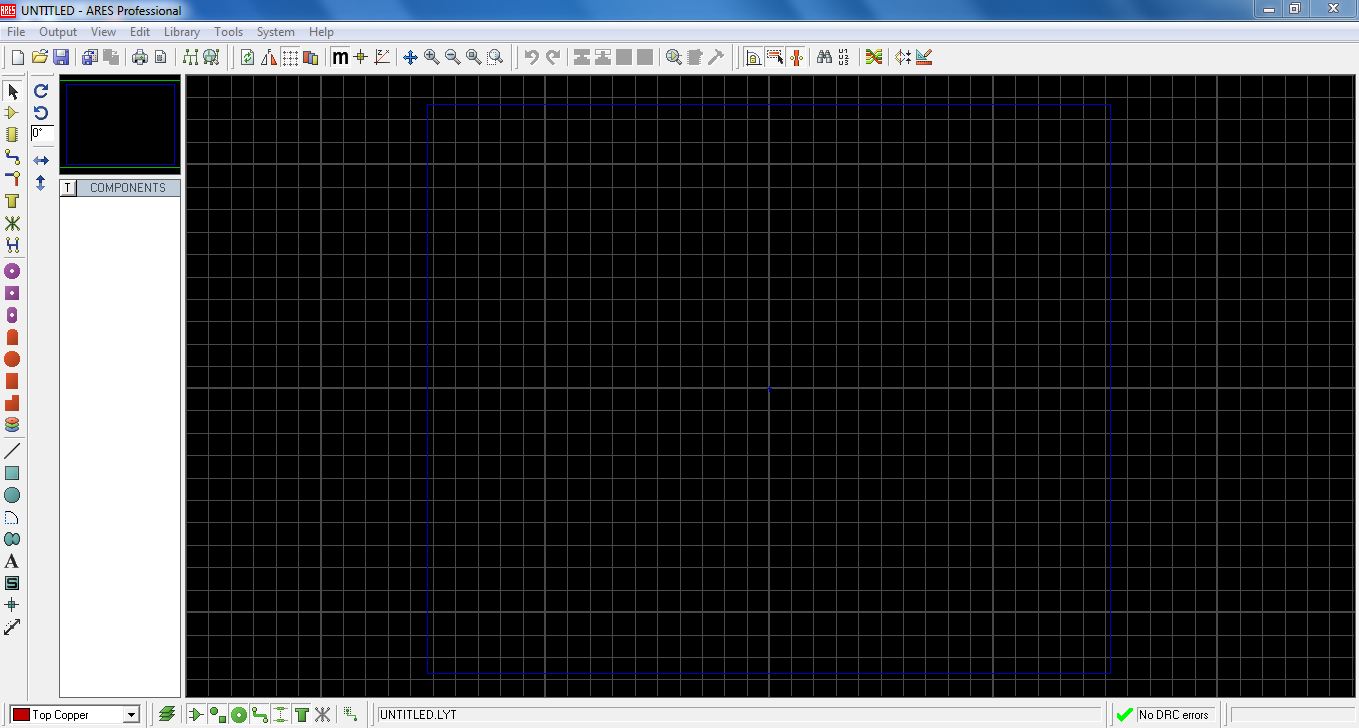Open the Top Copper layer dropdown
1359x728 pixels.
[131, 715]
